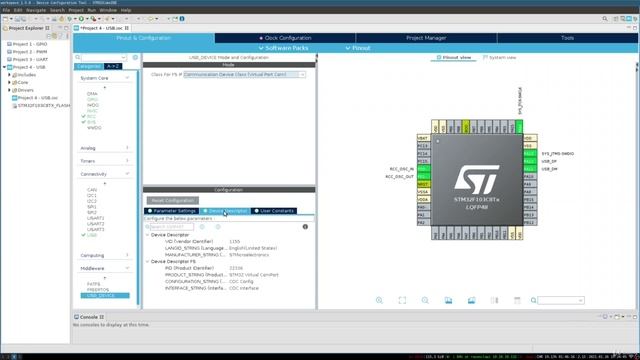Open the Pinout dropdown menu

[x=358, y=48]
